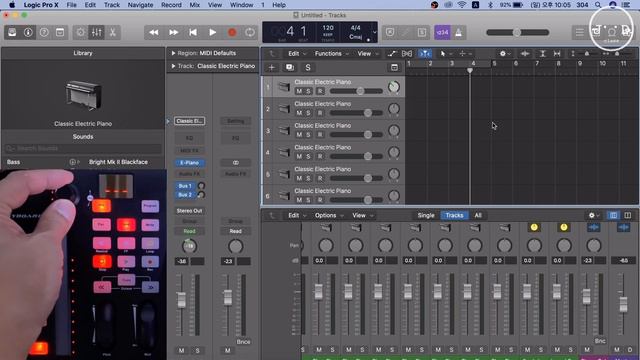Record-enable track 3 Classic Electric Piano
Screen dimensions: 640x360
point(320,134)
